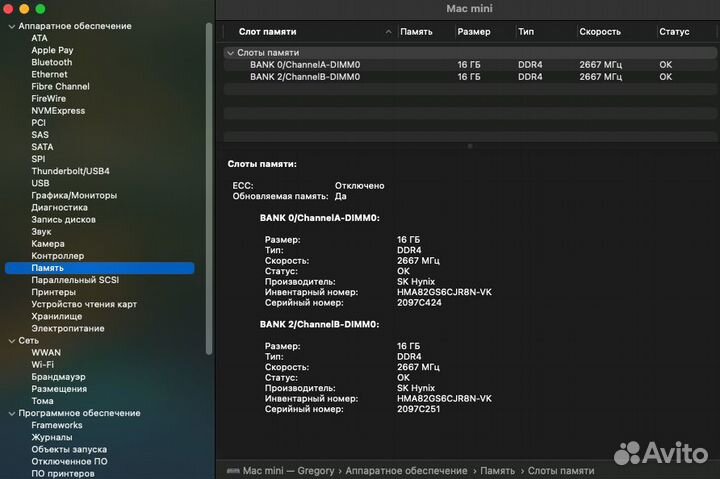This screenshot has width=720, height=479.
Task: Select Отключенное ПО in the sidebar
Action: 69,461
